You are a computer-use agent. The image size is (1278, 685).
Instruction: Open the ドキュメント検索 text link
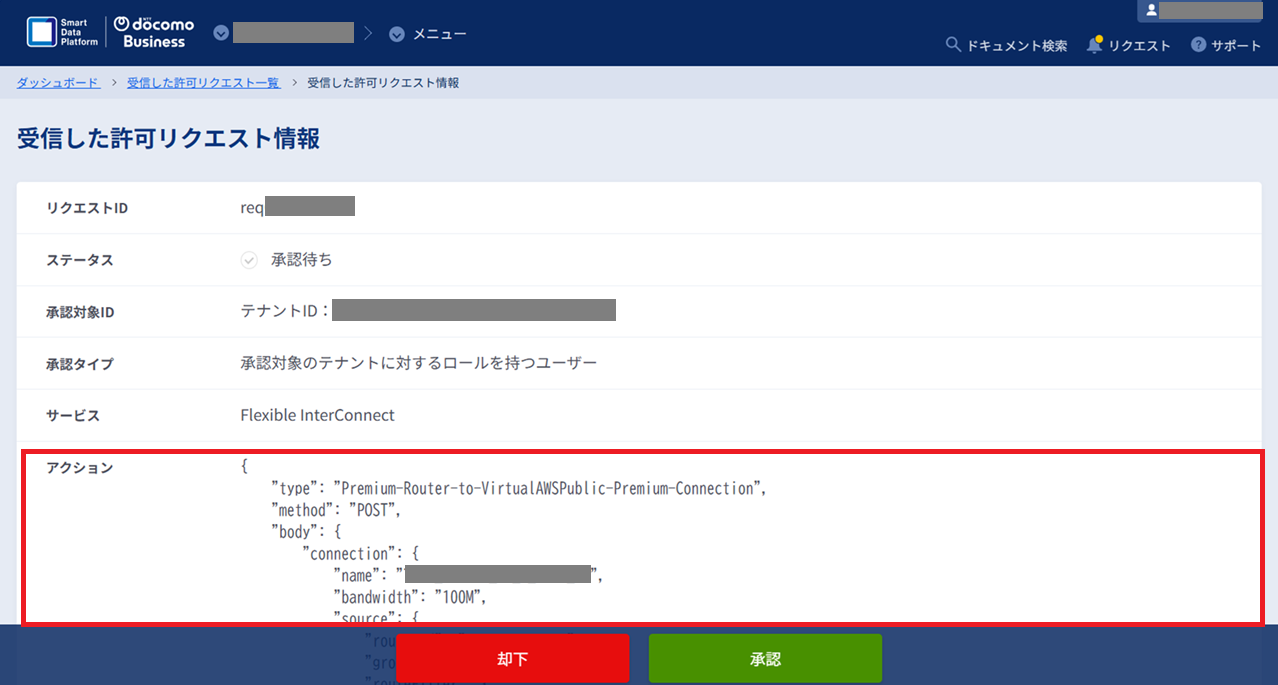[1016, 46]
